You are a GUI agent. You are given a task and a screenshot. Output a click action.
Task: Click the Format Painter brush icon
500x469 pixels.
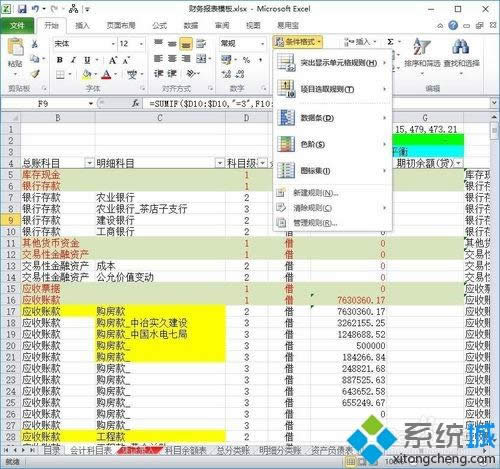(35, 74)
